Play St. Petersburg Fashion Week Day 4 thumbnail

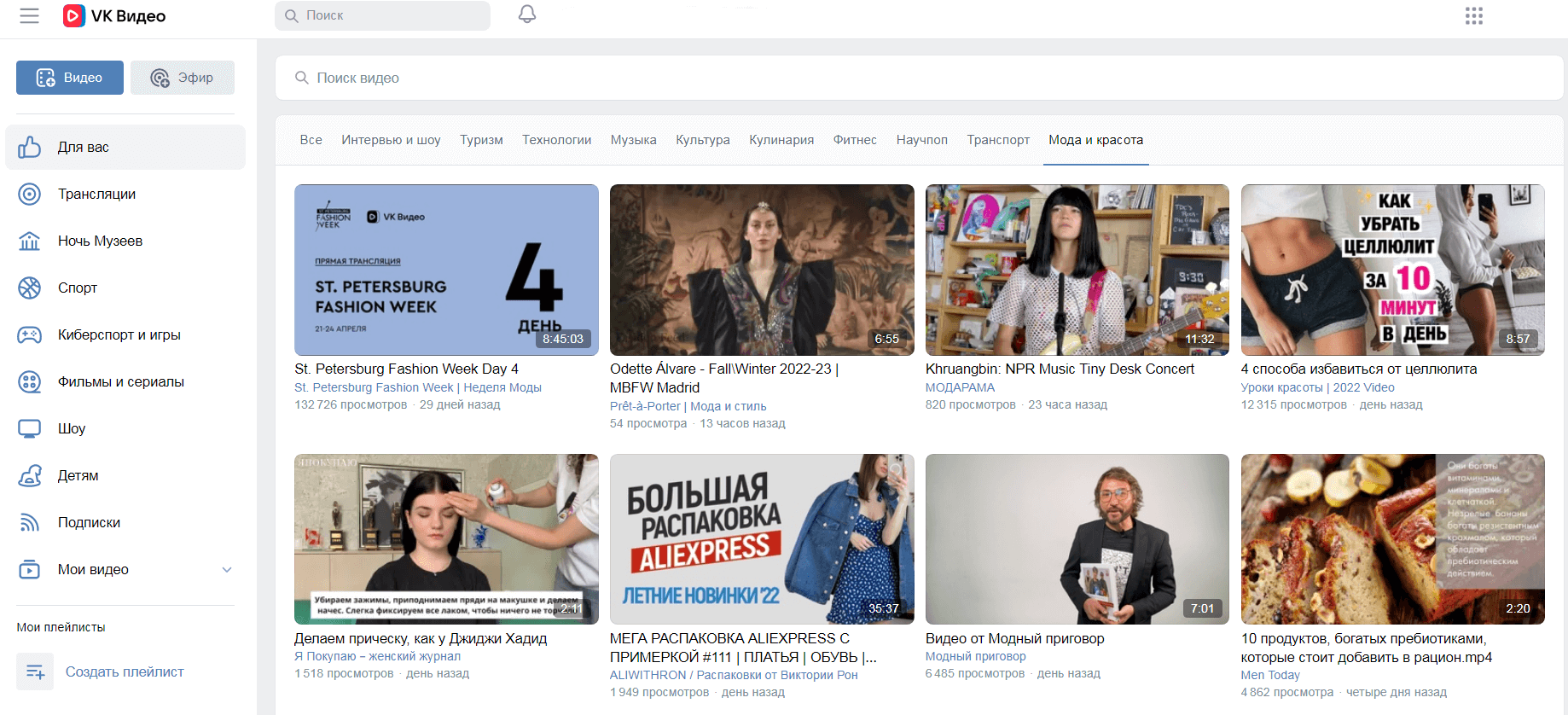[446, 270]
